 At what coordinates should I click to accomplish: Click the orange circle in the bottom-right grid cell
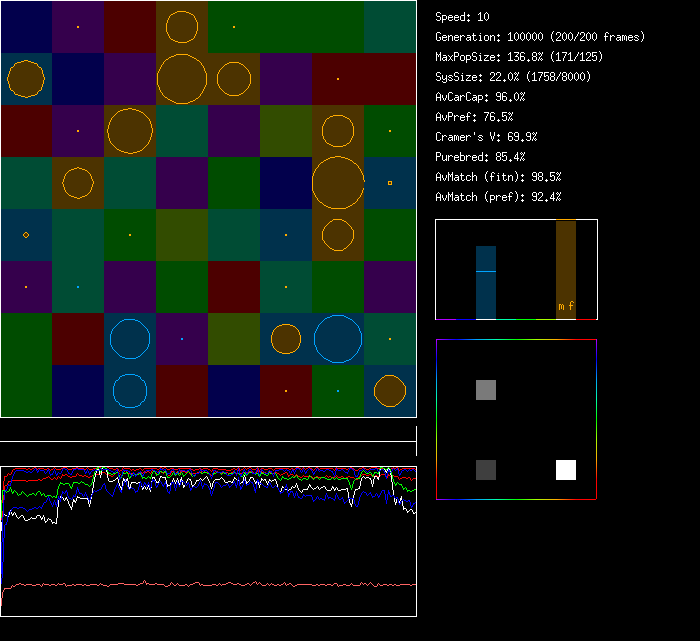pyautogui.click(x=390, y=391)
